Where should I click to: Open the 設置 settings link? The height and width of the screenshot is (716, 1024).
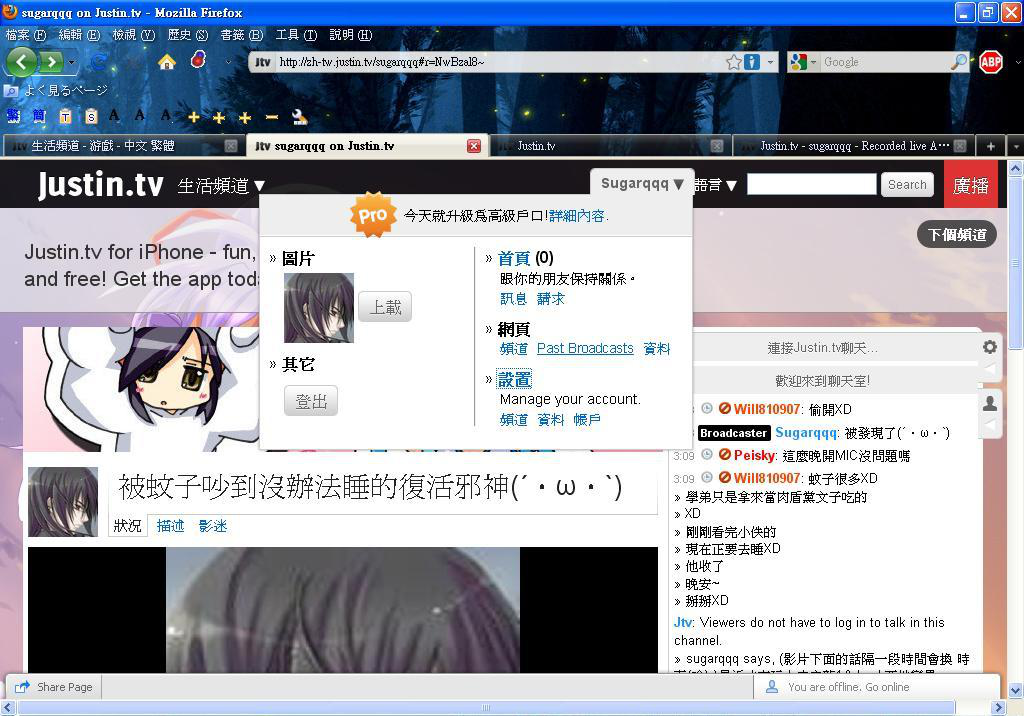(x=515, y=379)
